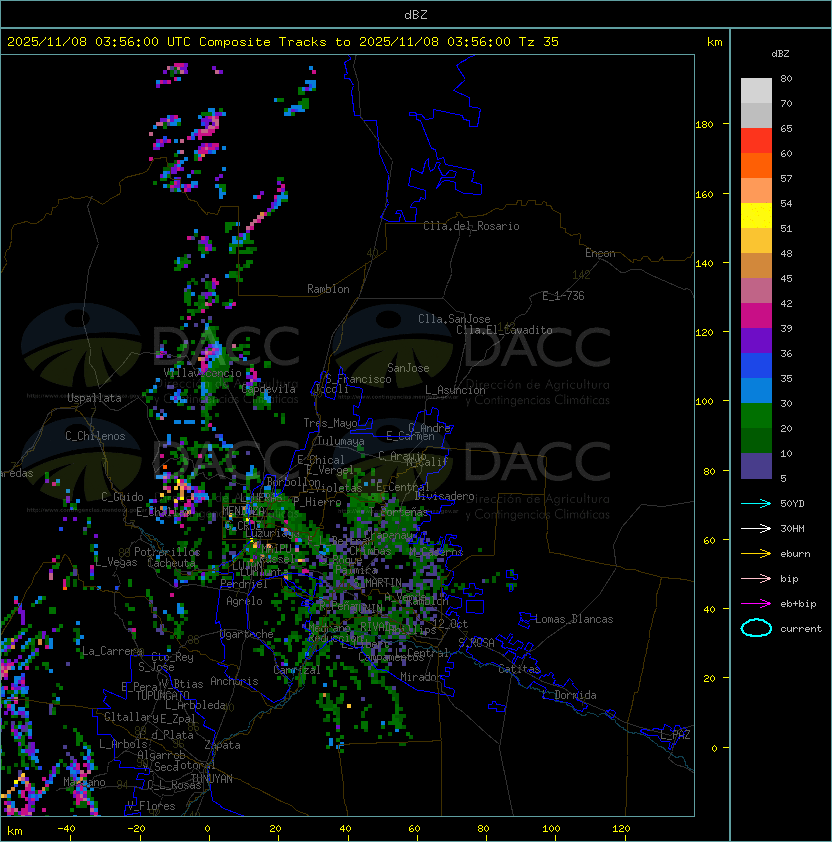Click the cyan 50YD arrow in legend

[x=756, y=504]
